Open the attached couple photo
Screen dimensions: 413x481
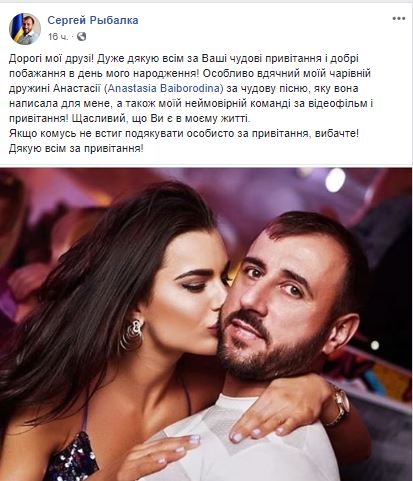[206, 324]
